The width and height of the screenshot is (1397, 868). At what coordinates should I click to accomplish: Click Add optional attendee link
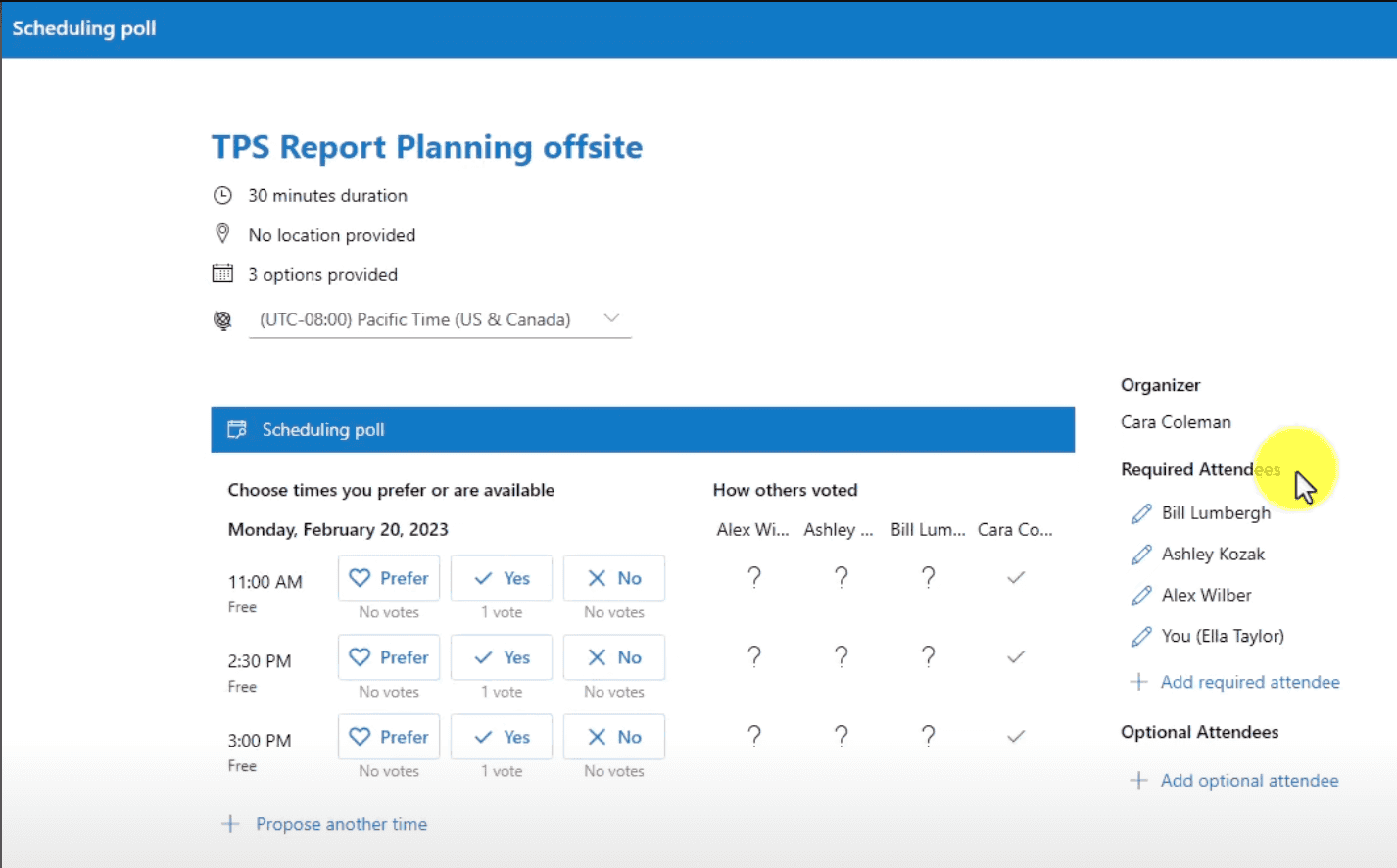[1249, 781]
